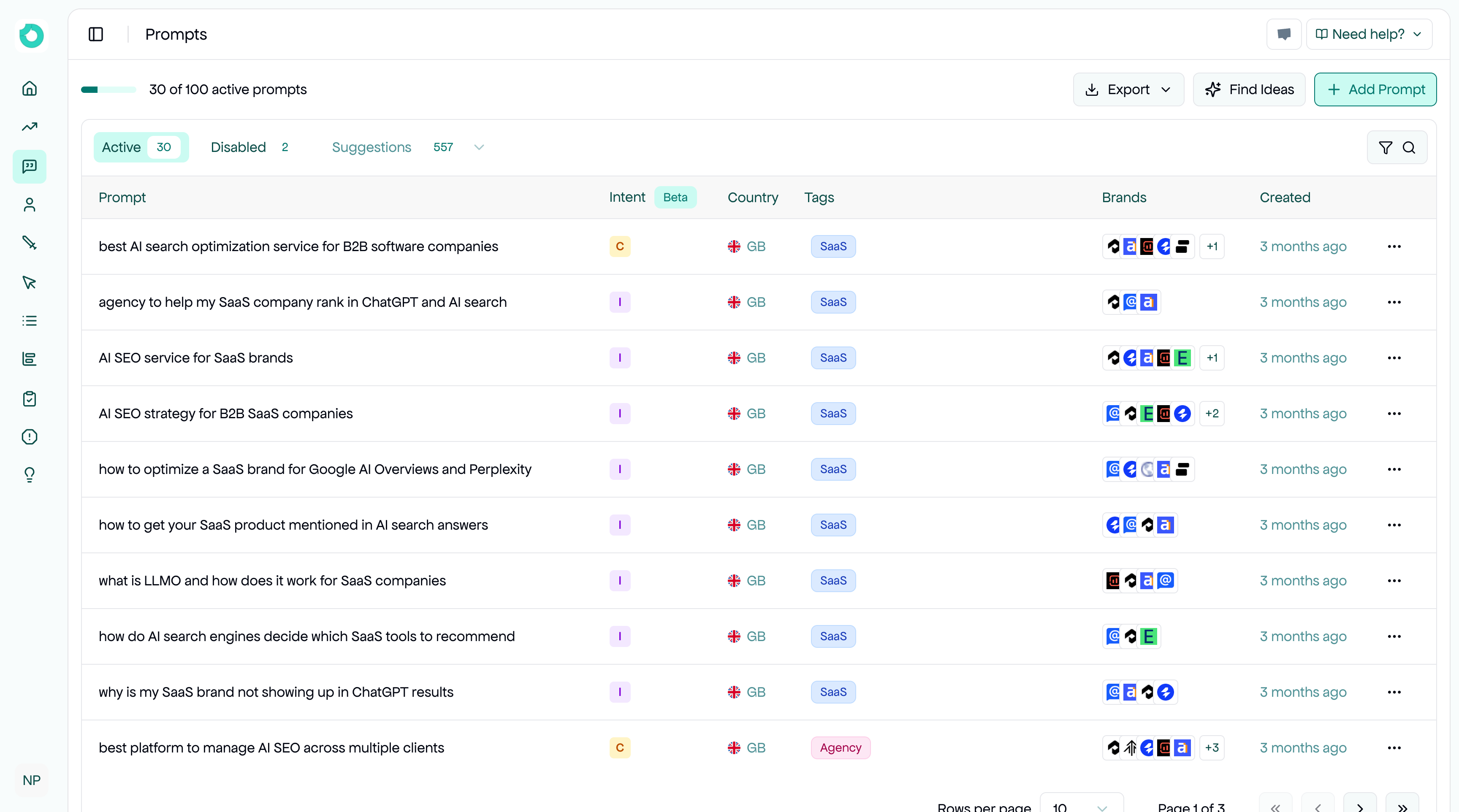Click the Add Prompt button

click(1375, 89)
